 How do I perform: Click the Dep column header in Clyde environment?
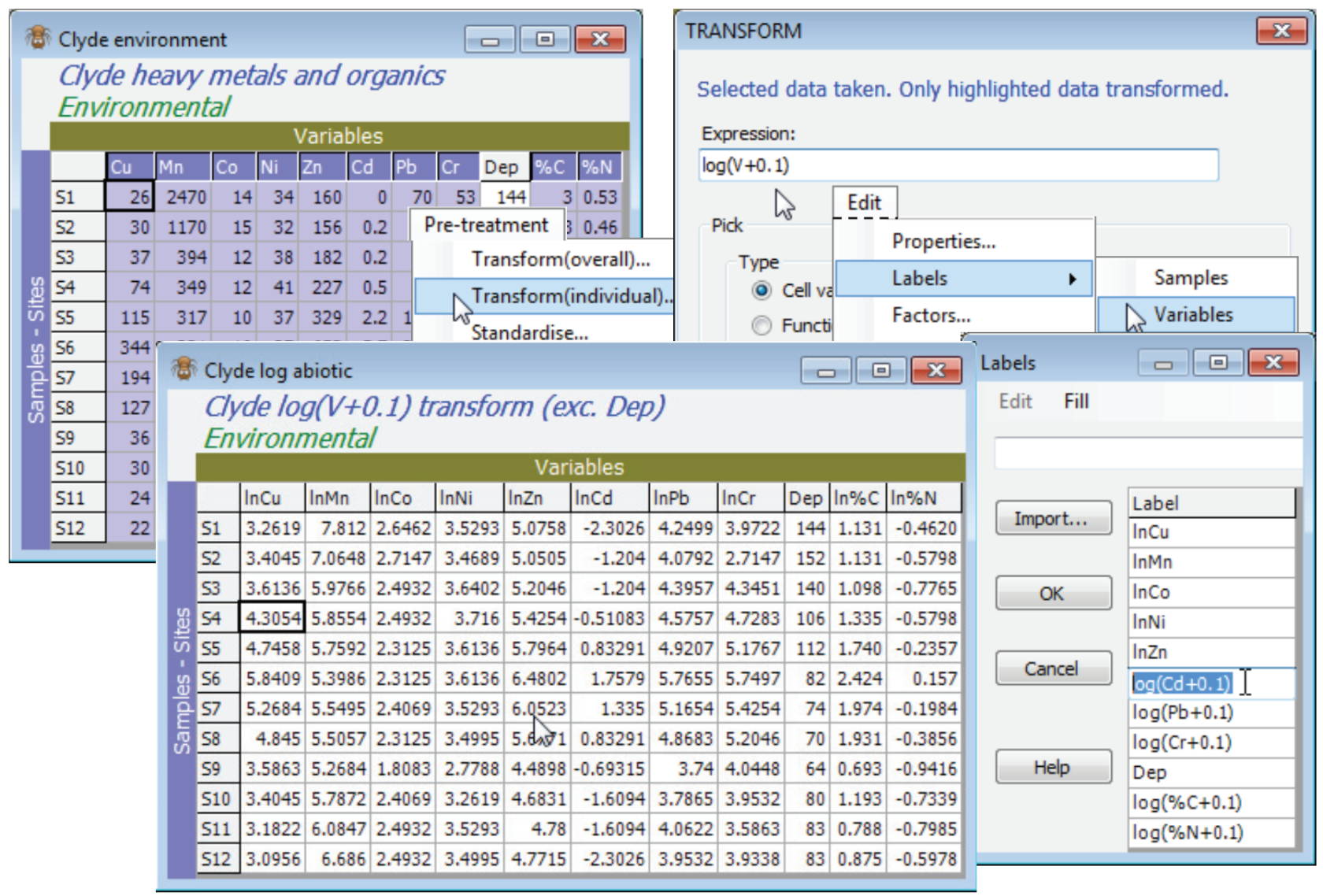(504, 167)
